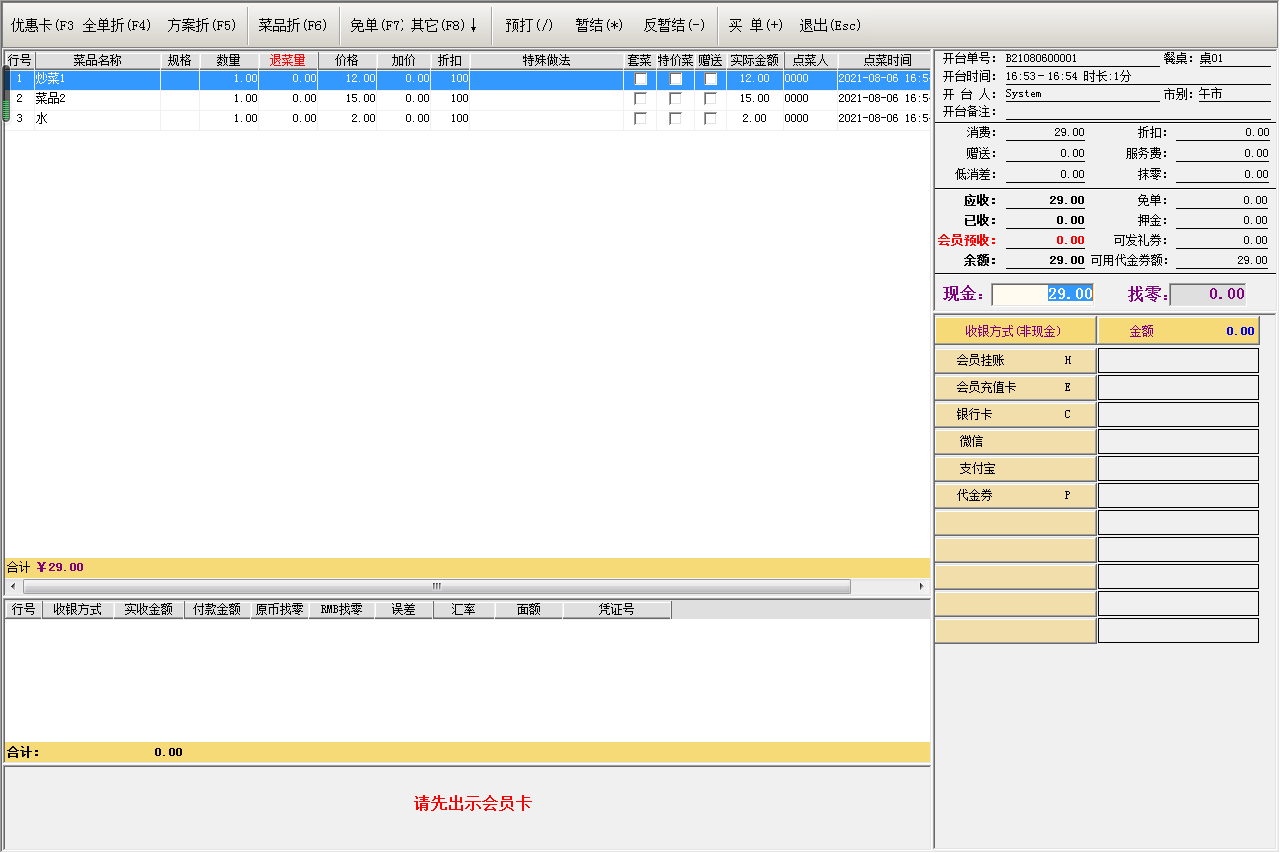Expand the 其它 (F8) dropdown menu
Screen dimensions: 1280x853
pyautogui.click(x=444, y=25)
